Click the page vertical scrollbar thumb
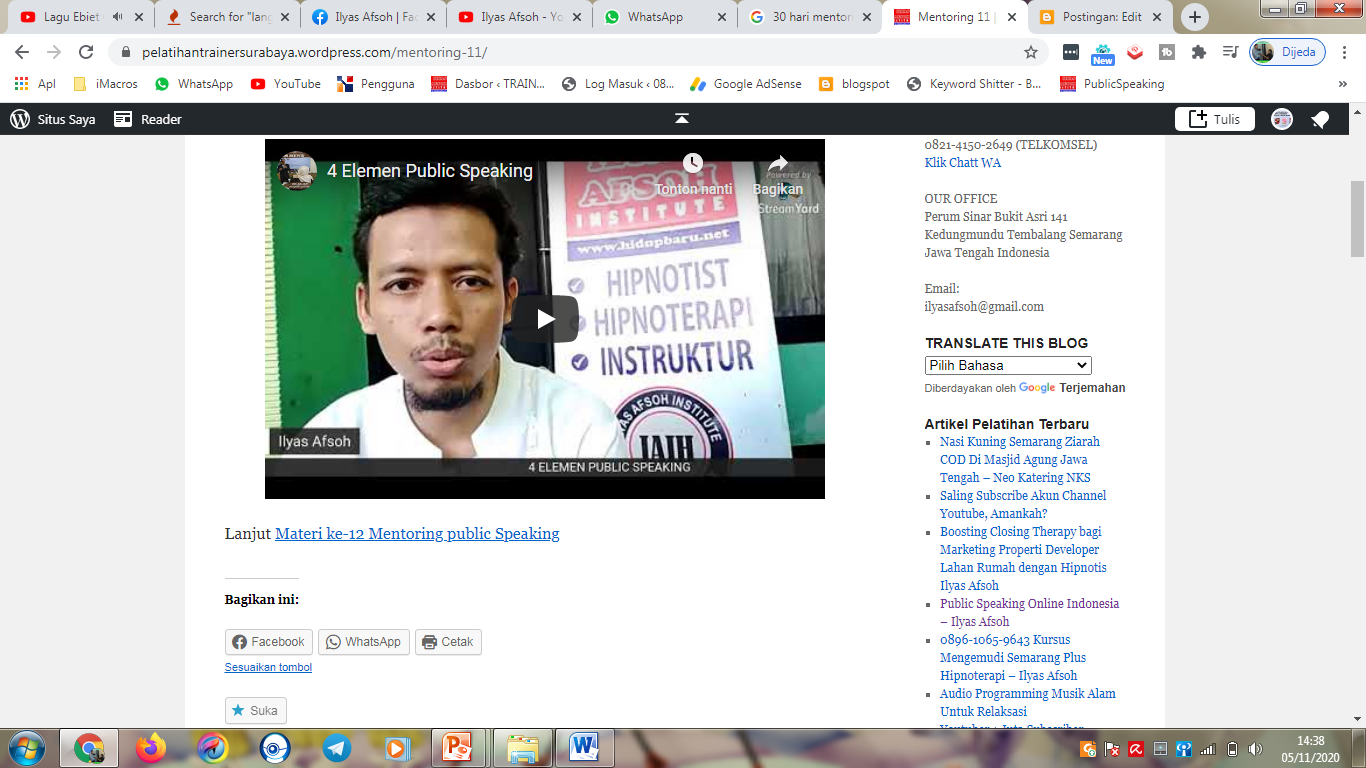The image size is (1366, 768). (x=1357, y=218)
